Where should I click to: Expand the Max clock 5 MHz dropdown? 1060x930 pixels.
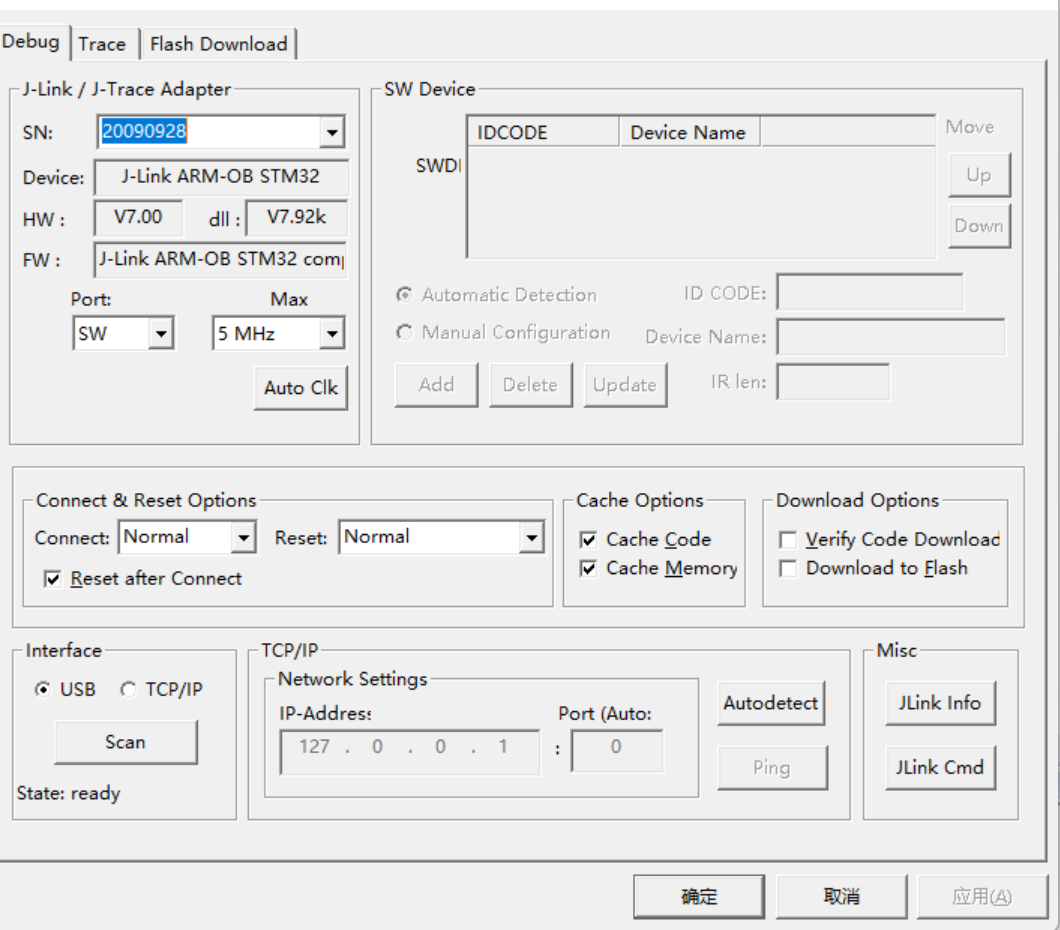click(x=332, y=334)
